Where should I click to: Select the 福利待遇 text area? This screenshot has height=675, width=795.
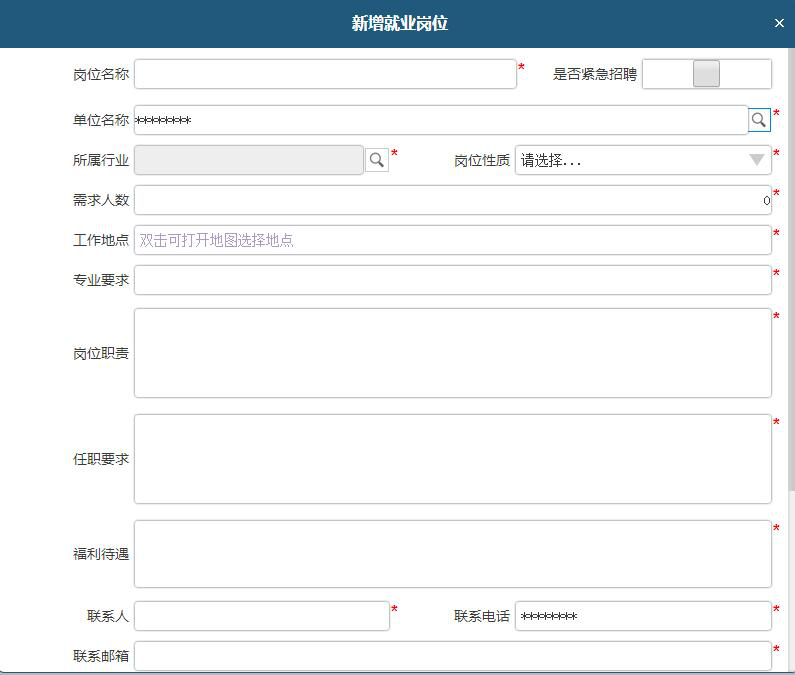(x=452, y=554)
